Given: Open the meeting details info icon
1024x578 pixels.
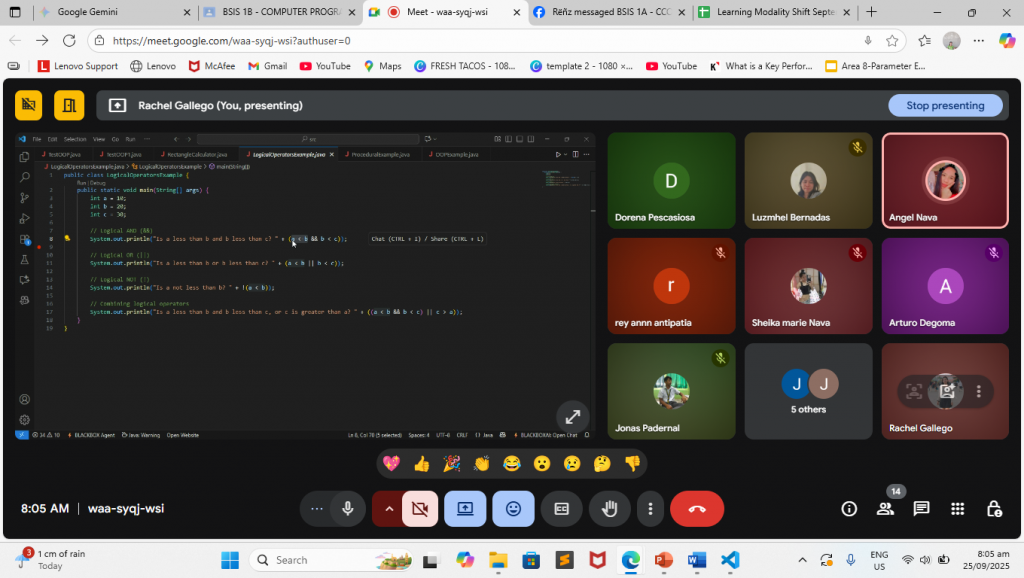Looking at the screenshot, I should tap(849, 508).
